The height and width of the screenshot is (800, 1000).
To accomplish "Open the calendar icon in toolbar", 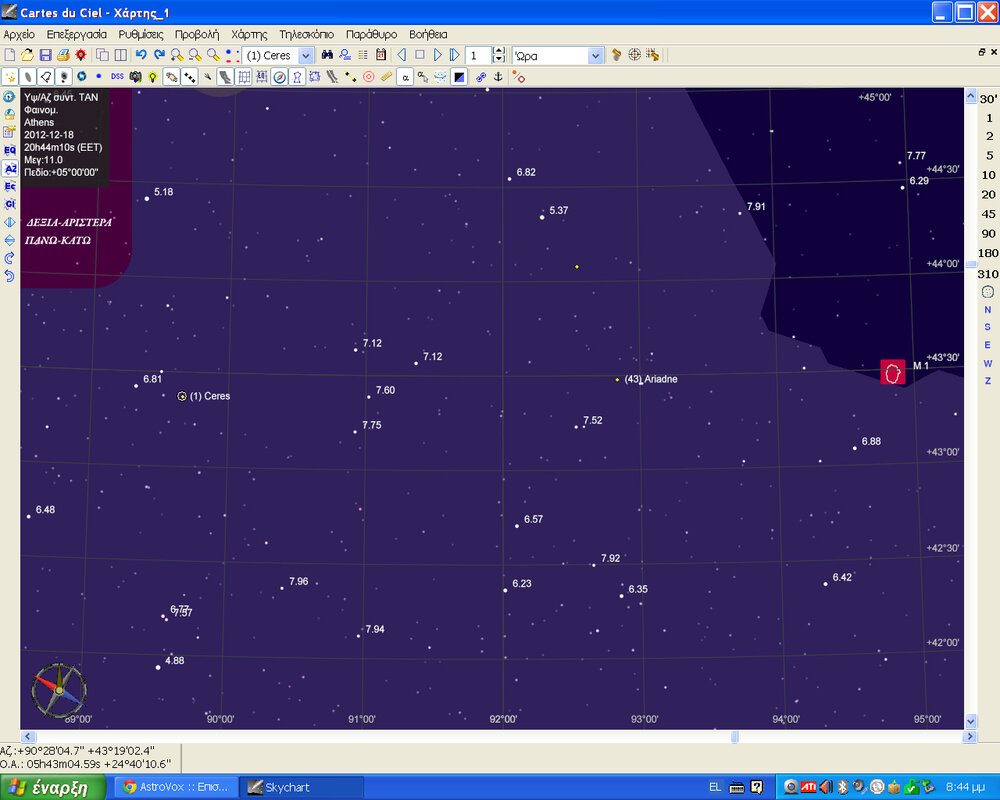I will pos(381,55).
